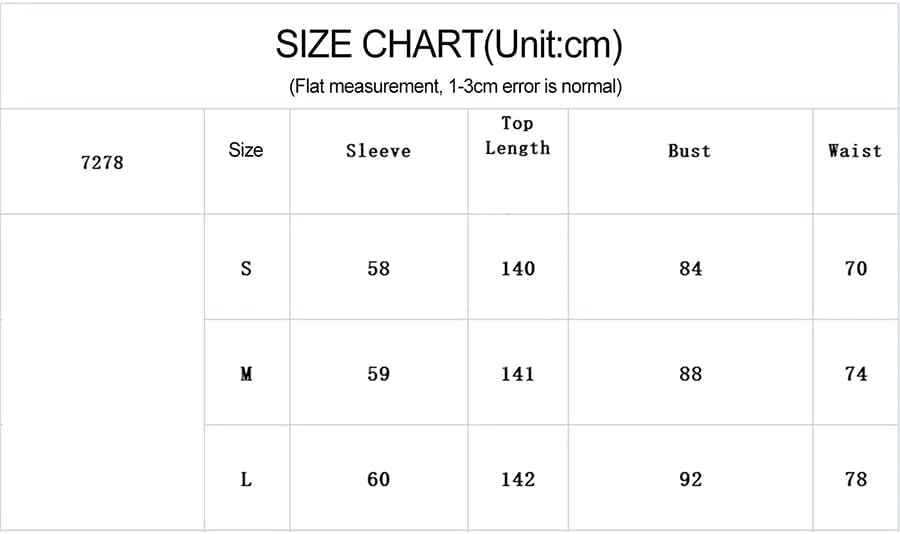Image resolution: width=900 pixels, height=534 pixels.
Task: Select the 7278 item code cell
Action: 102,162
